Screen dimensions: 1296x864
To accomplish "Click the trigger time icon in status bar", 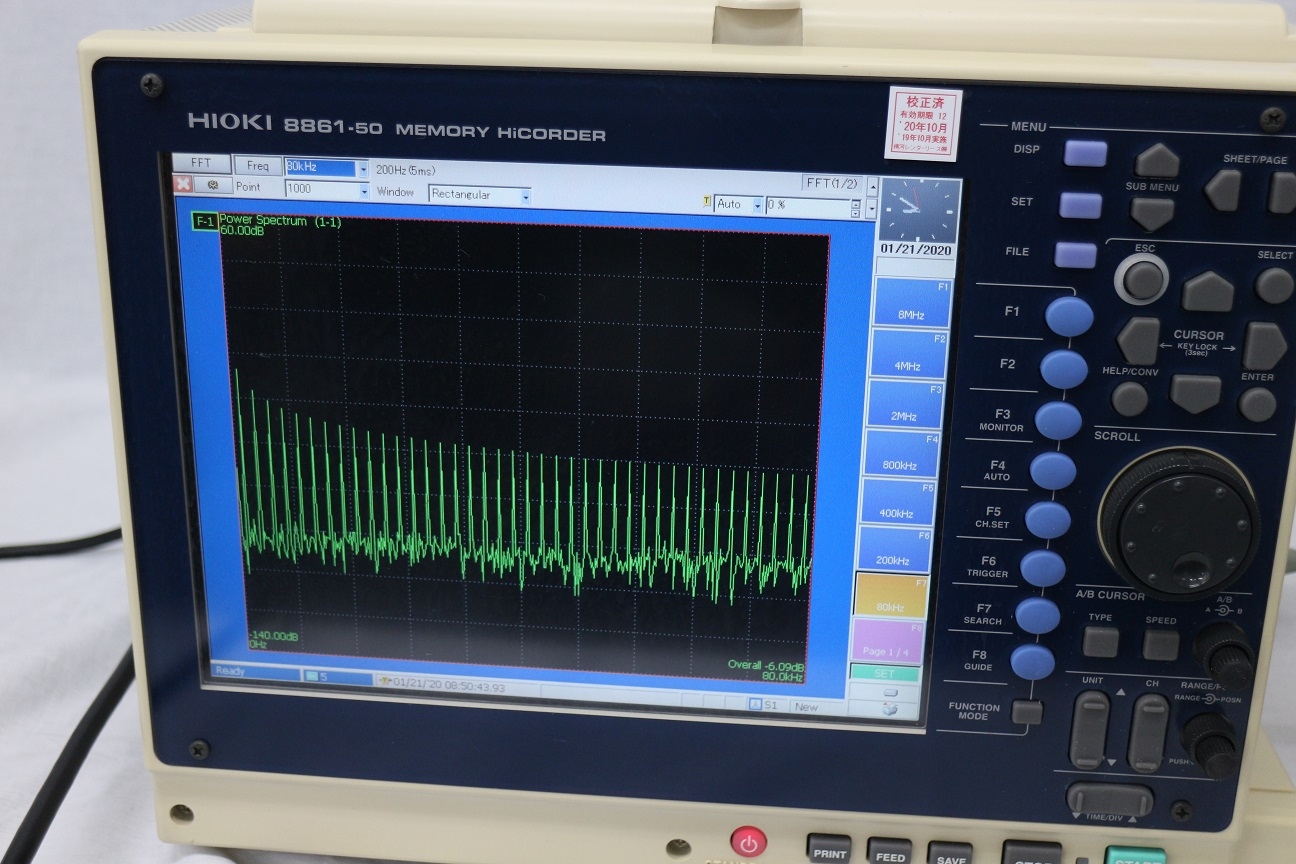I will click(386, 682).
